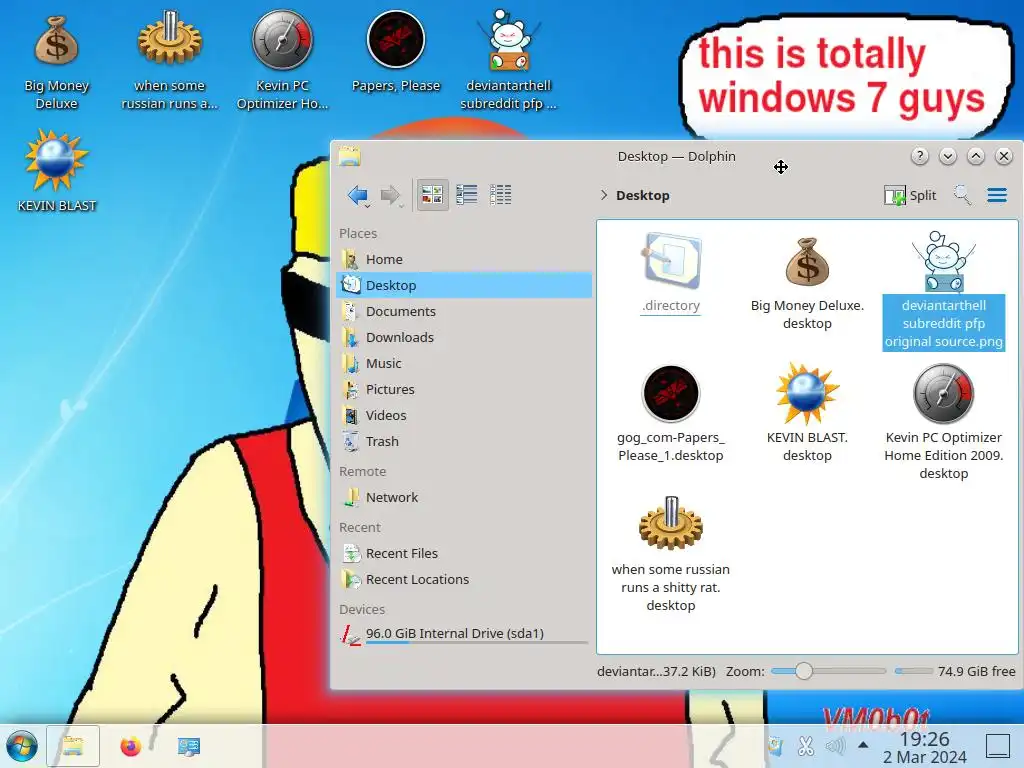This screenshot has width=1024, height=768.
Task: Go back with the blue back arrow
Action: (x=358, y=195)
